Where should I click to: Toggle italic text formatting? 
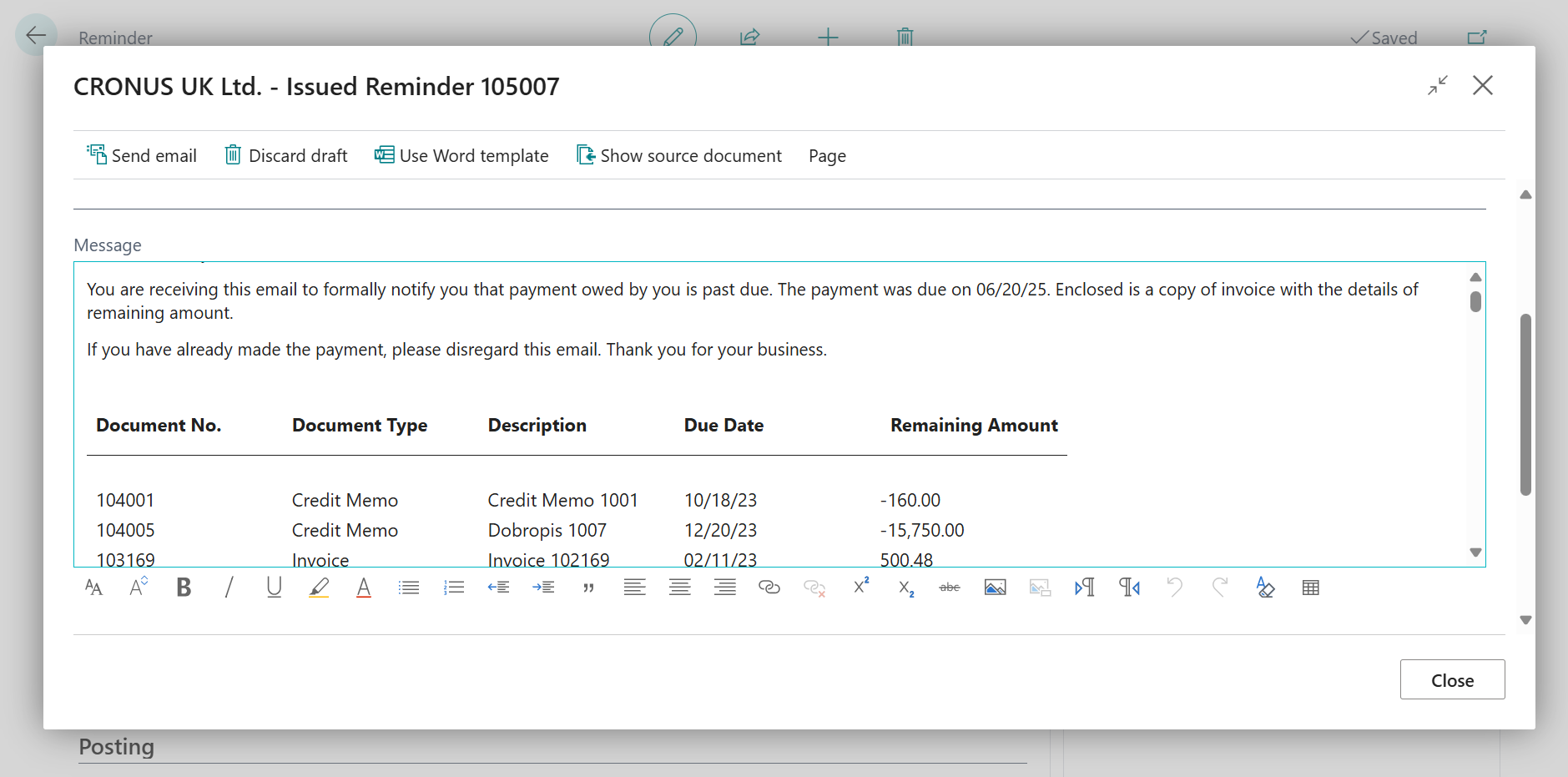229,588
